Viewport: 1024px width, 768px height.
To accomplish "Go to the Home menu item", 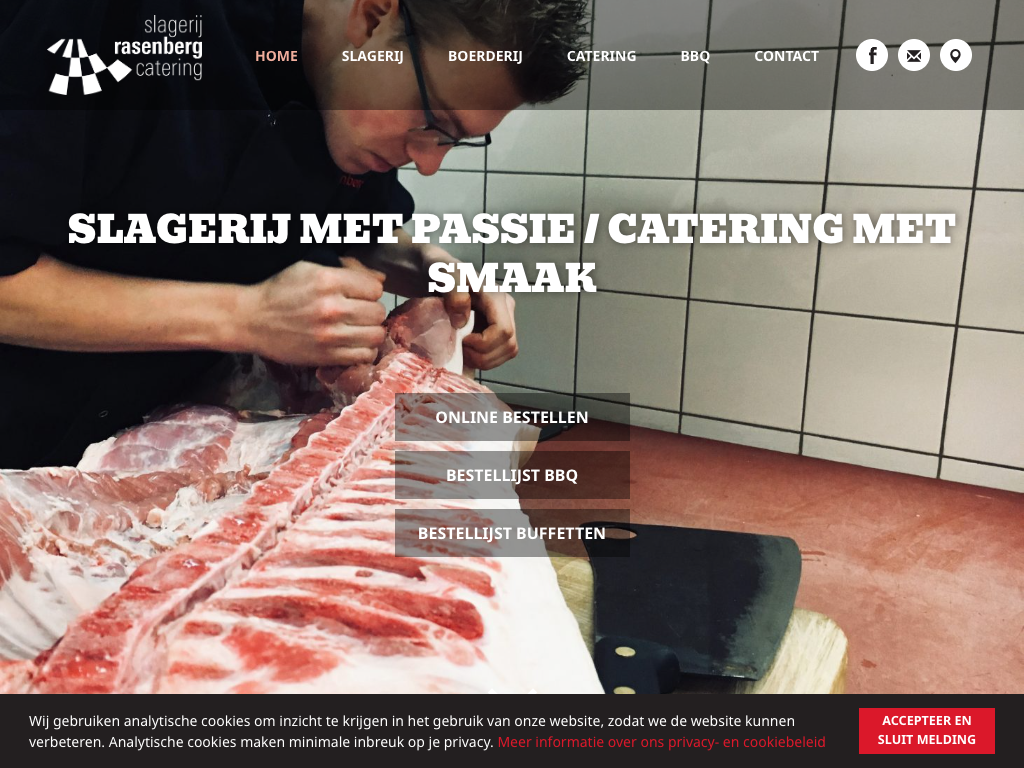I will click(x=276, y=56).
